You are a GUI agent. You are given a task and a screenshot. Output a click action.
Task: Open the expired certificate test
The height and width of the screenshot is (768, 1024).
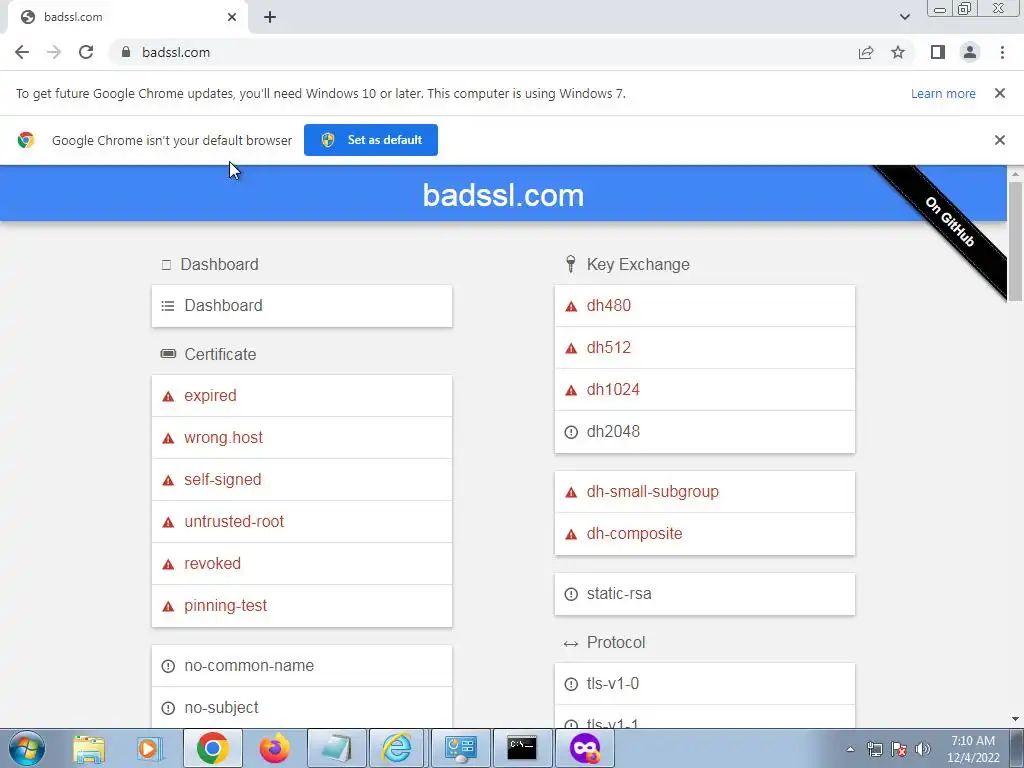302,396
